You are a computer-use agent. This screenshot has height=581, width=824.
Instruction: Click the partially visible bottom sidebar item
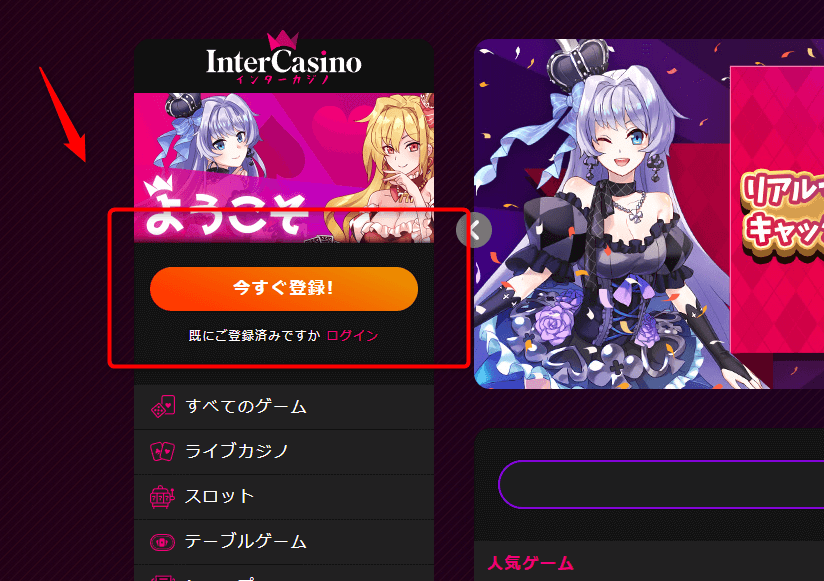pos(284,574)
